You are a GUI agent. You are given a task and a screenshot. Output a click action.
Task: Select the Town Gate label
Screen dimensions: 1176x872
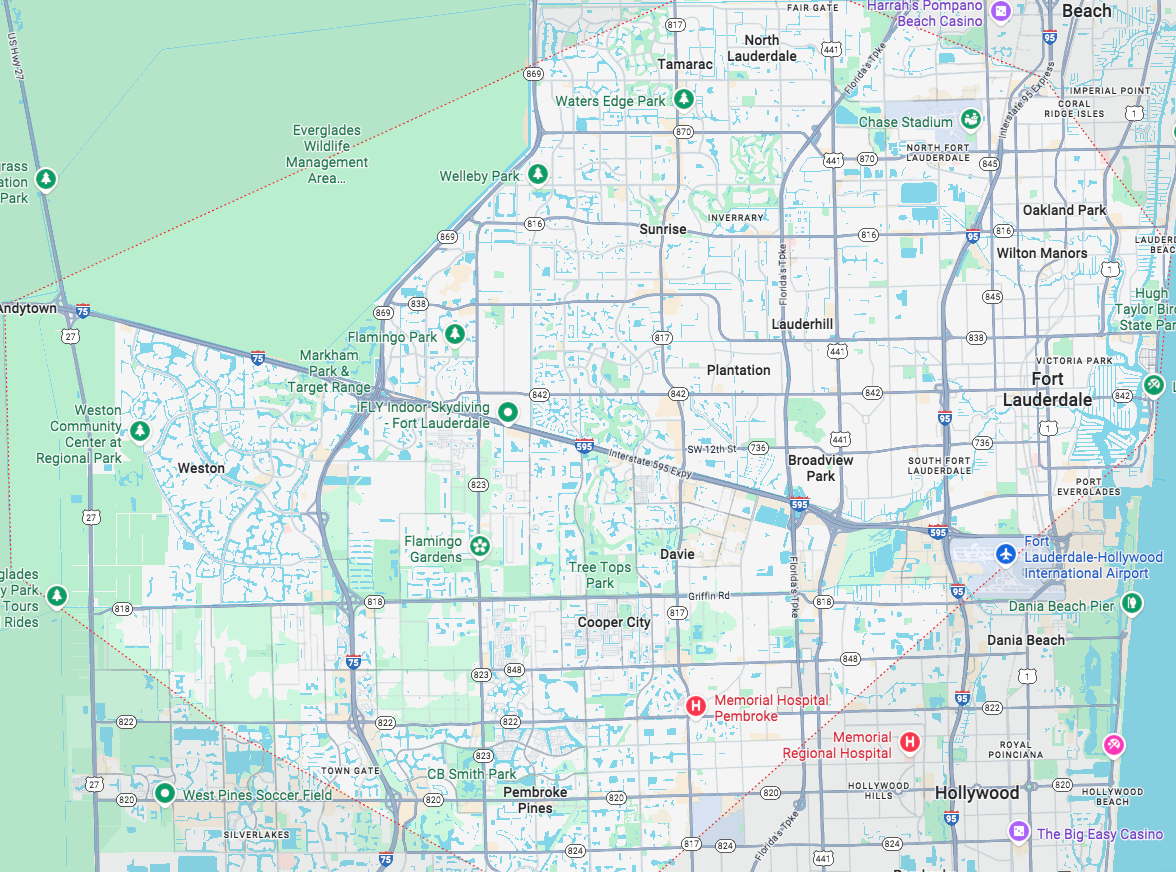[x=350, y=771]
